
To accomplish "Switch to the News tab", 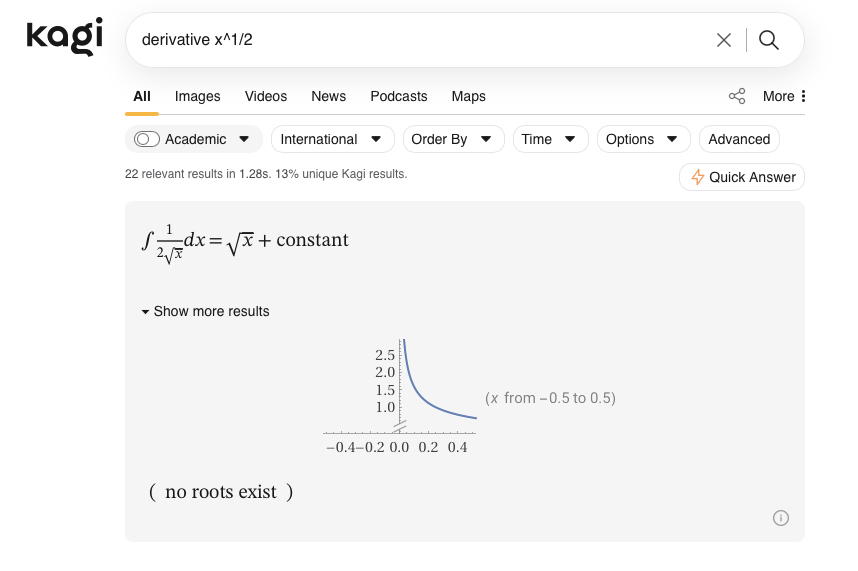I will pyautogui.click(x=328, y=96).
